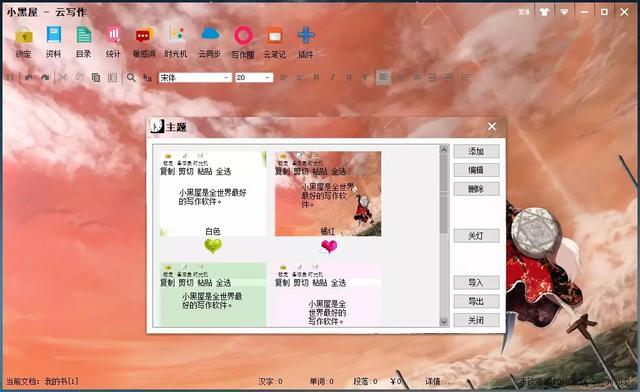Toggle the 关灯 lights-off button
This screenshot has width=640, height=392.
[476, 236]
